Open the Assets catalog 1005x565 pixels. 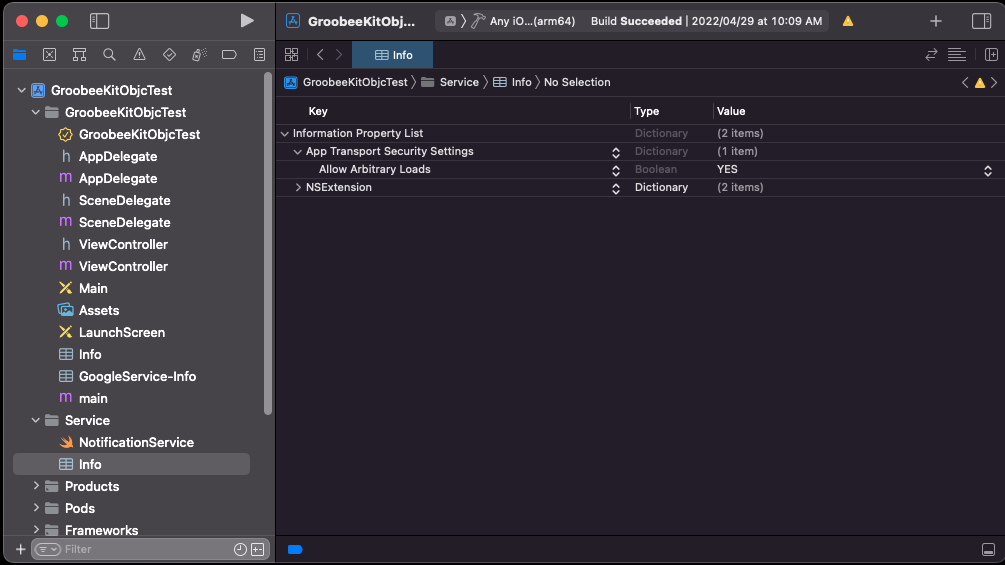click(x=99, y=310)
